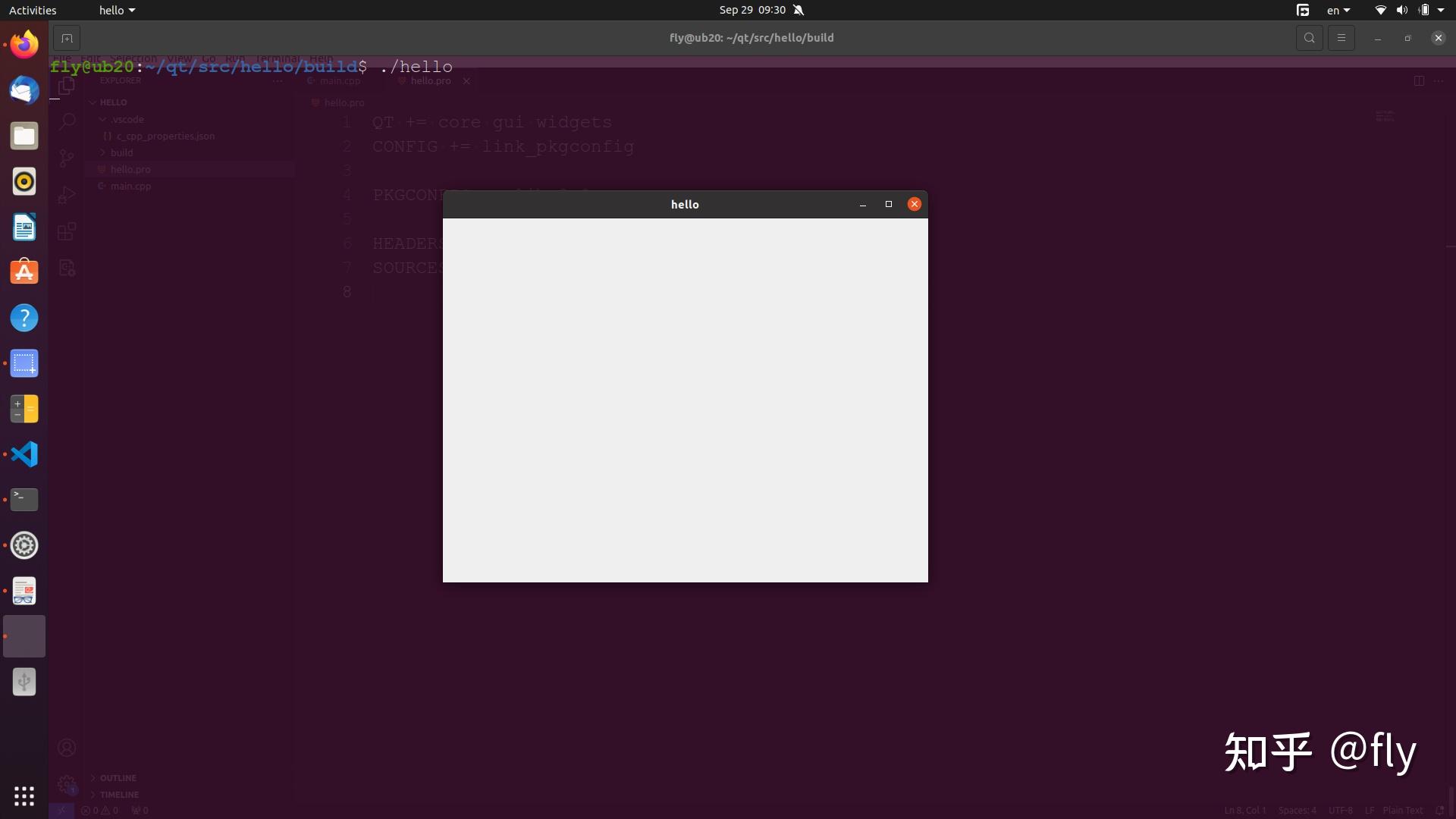Click the terminal search icon
Viewport: 1456px width, 819px height.
1309,38
